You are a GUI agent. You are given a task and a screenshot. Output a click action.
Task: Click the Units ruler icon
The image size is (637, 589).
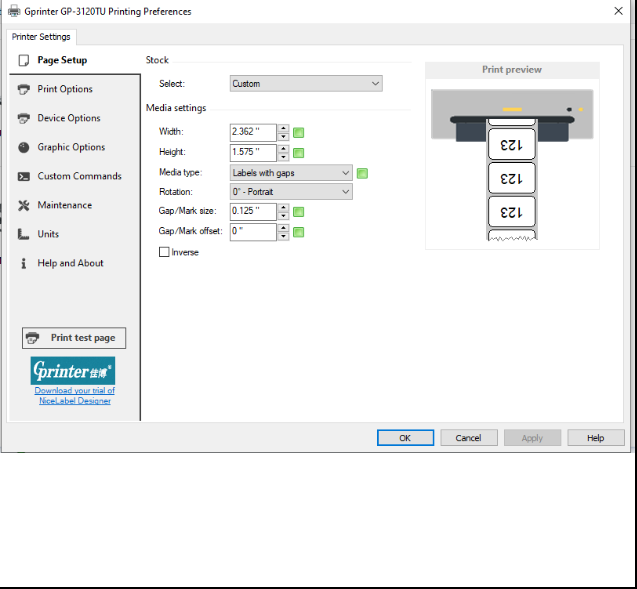coord(24,234)
